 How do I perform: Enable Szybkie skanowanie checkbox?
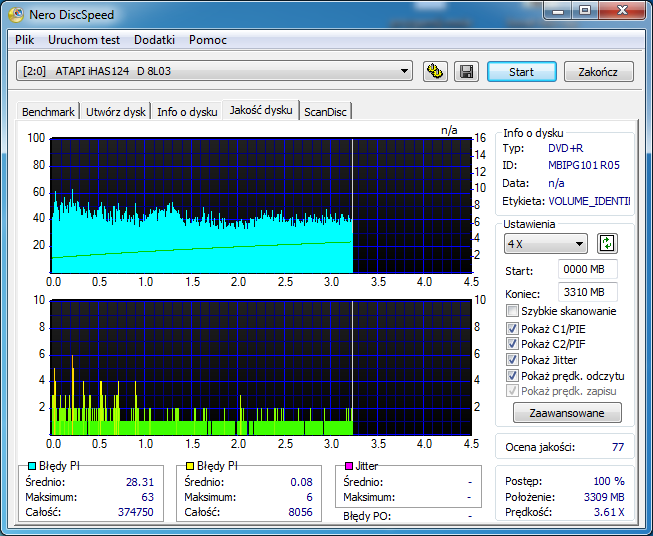click(512, 311)
